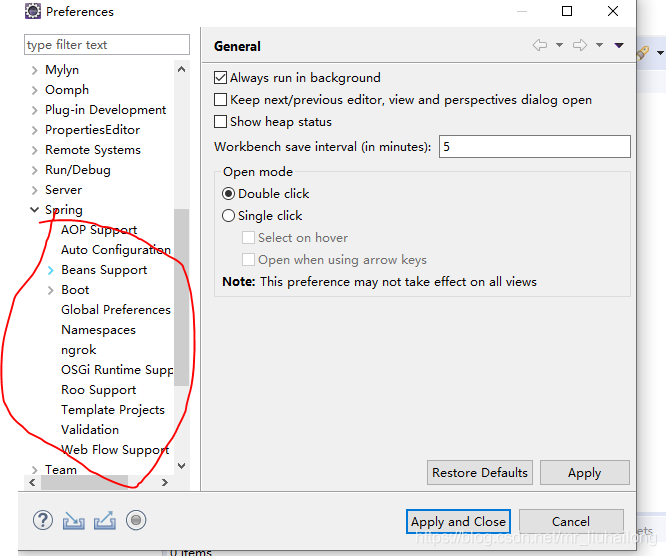666x556 pixels.
Task: Open the Namespaces preference page
Action: [x=99, y=330]
